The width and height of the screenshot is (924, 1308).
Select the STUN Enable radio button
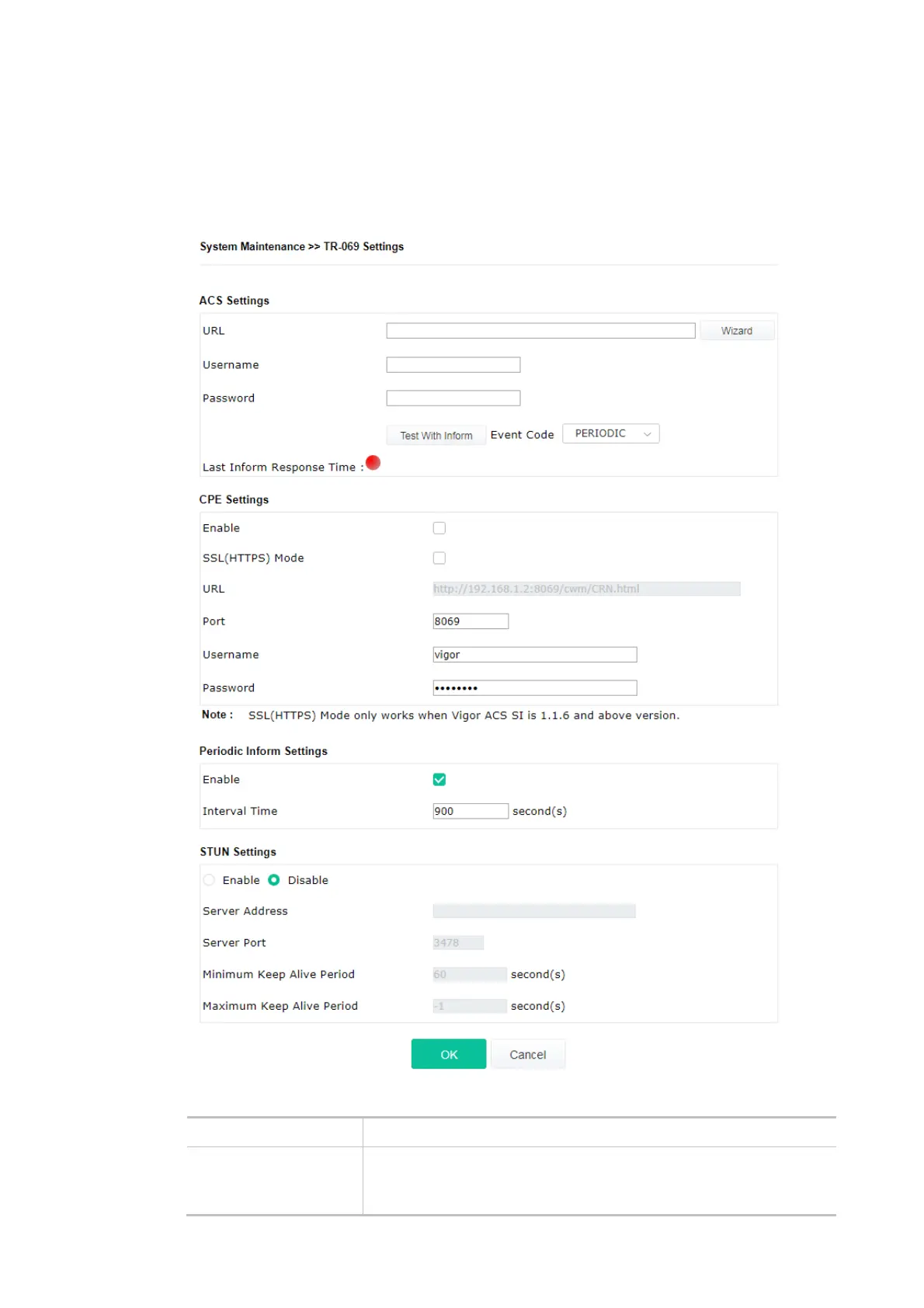[x=209, y=880]
